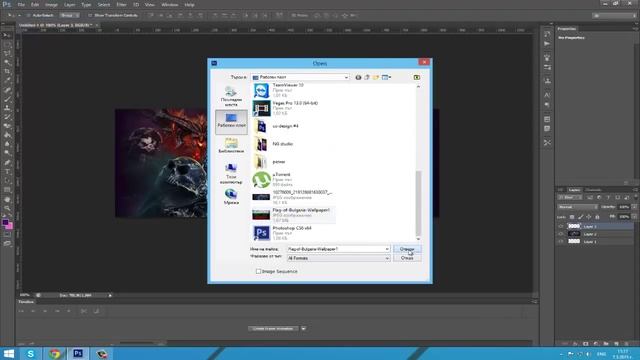Viewport: 640px width, 360px height.
Task: Hide Layer 3 using its eye icon
Action: (561, 226)
